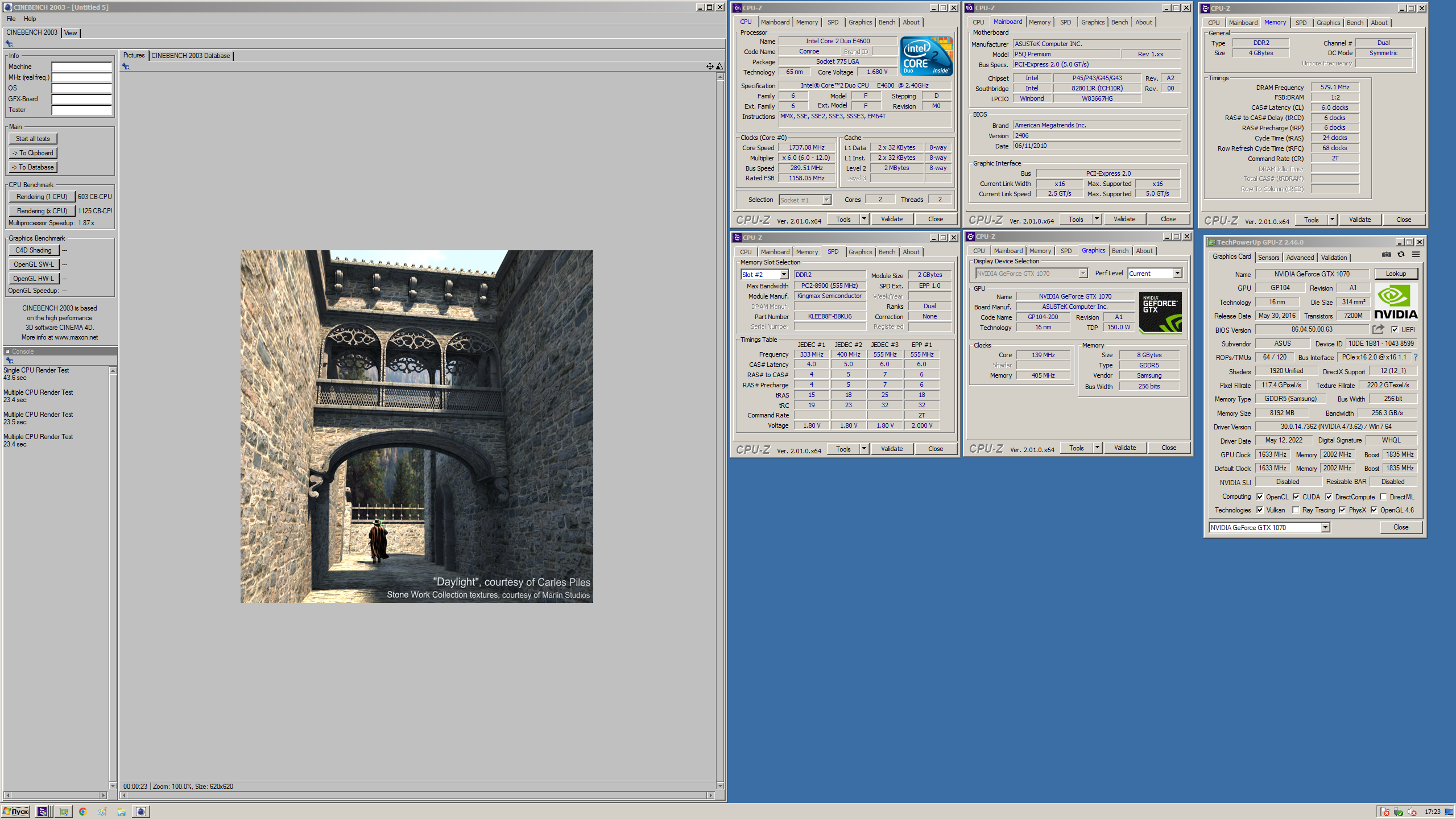
Task: Open the Help menu in CINEBENCH
Action: point(30,19)
